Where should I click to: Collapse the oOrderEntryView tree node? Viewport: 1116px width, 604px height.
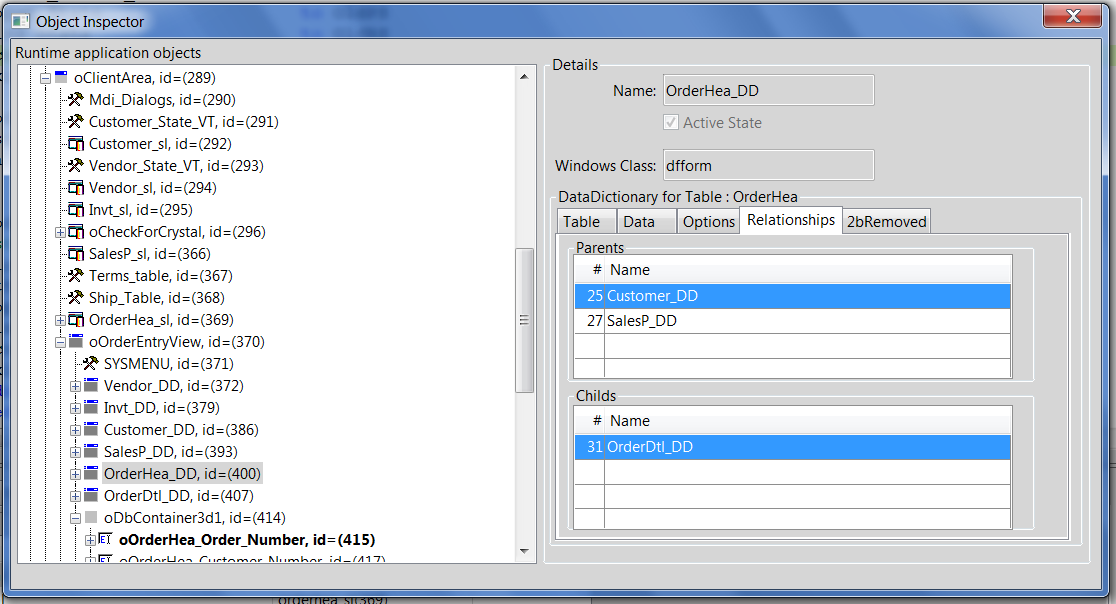point(60,342)
